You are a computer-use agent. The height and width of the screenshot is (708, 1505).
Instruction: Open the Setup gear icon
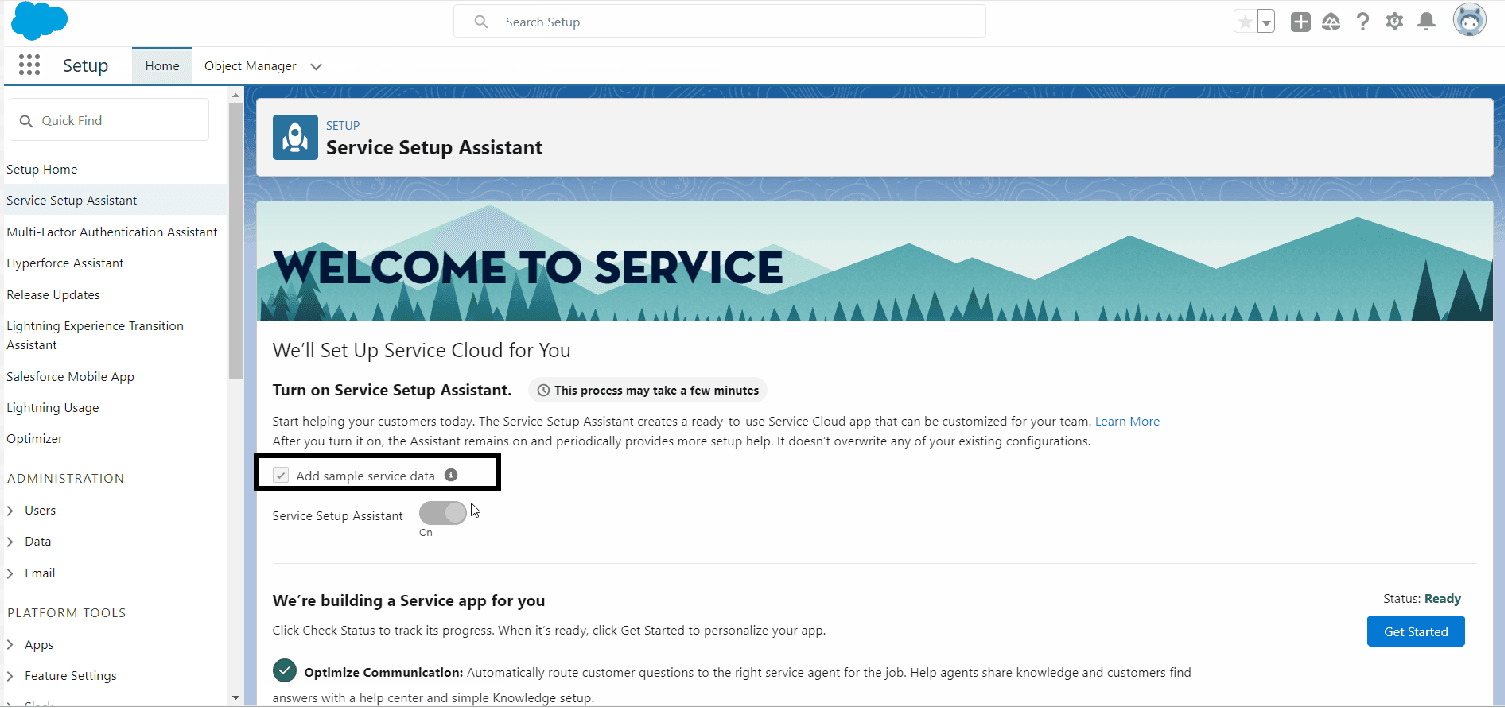(x=1394, y=21)
